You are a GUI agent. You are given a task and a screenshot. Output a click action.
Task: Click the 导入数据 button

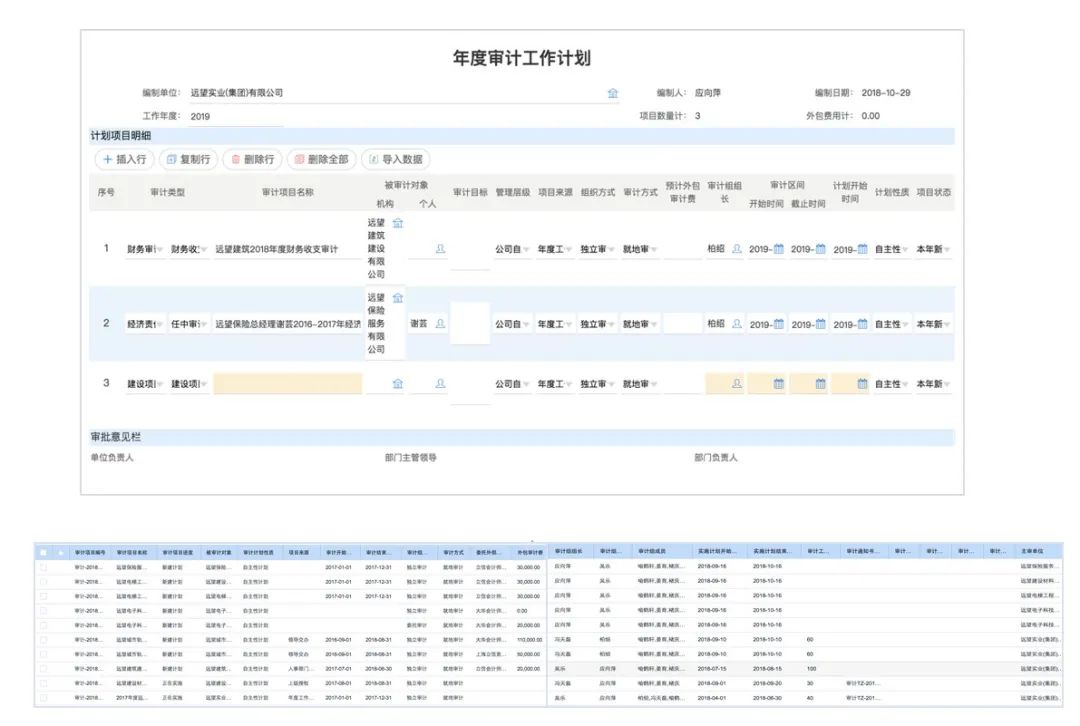pos(396,159)
